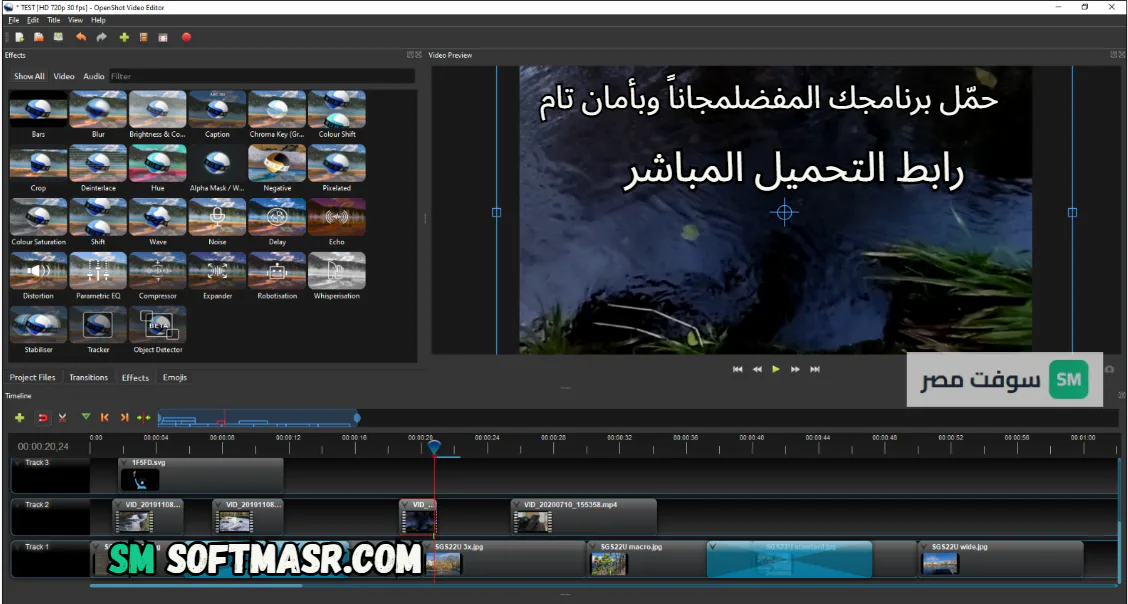Open the SGS22U 3x.jpg clip menu arrow
Image resolution: width=1128 pixels, height=604 pixels.
427,547
